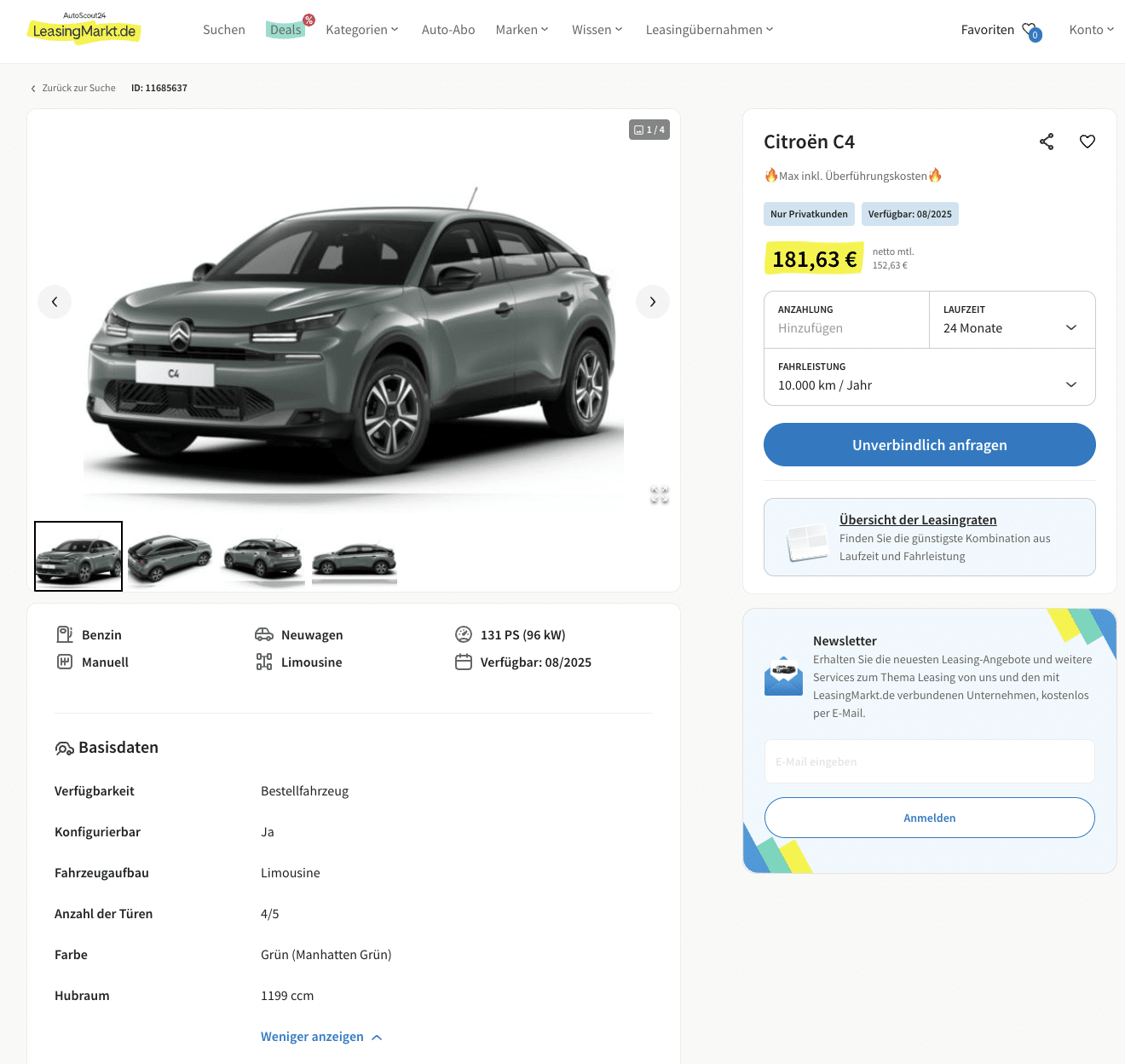Click the percent badge on Deals
Screen dimensions: 1125x1064
point(309,20)
